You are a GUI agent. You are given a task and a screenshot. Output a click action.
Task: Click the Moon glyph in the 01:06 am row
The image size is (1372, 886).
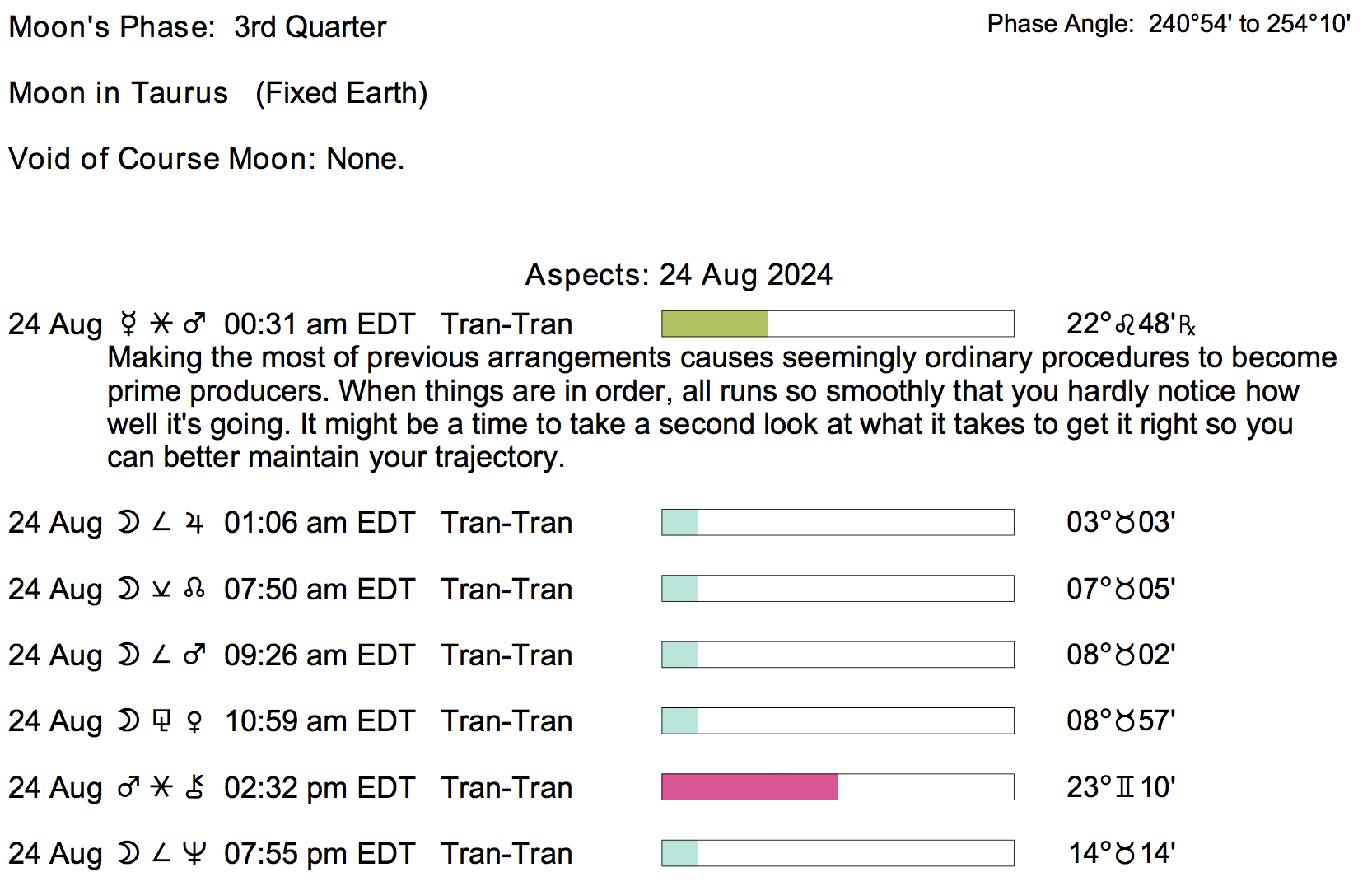tap(128, 522)
